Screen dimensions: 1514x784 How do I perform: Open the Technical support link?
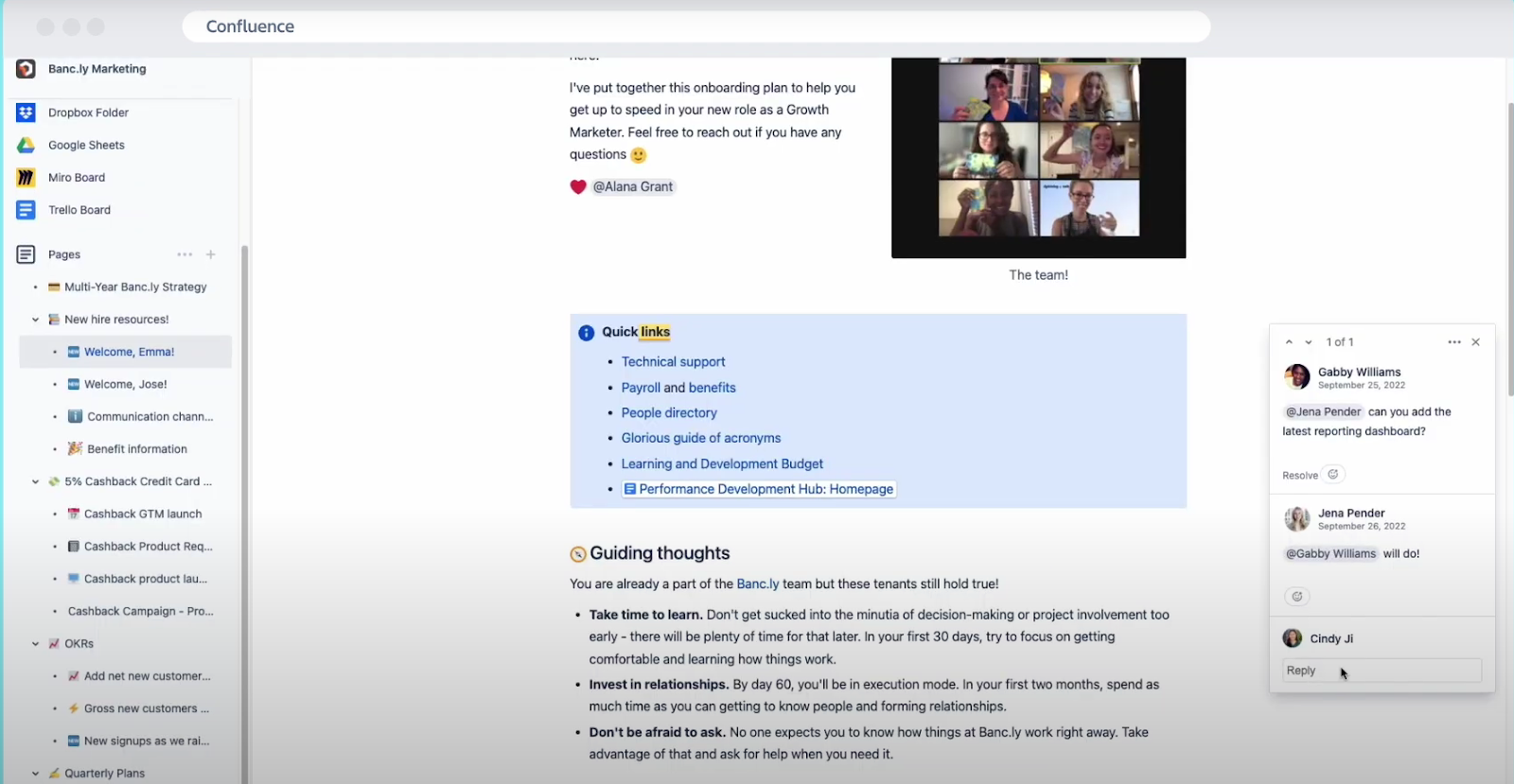pos(673,362)
